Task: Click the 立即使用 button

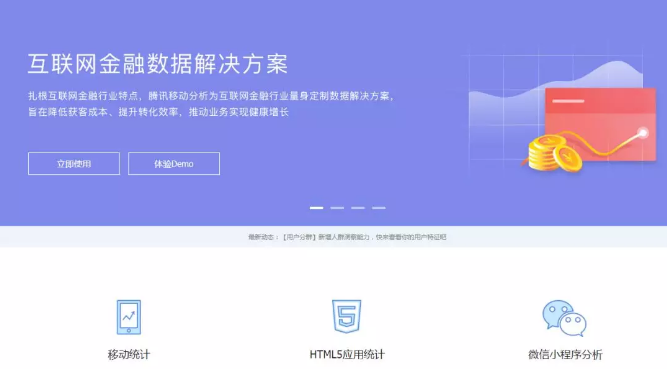Action: pyautogui.click(x=74, y=163)
